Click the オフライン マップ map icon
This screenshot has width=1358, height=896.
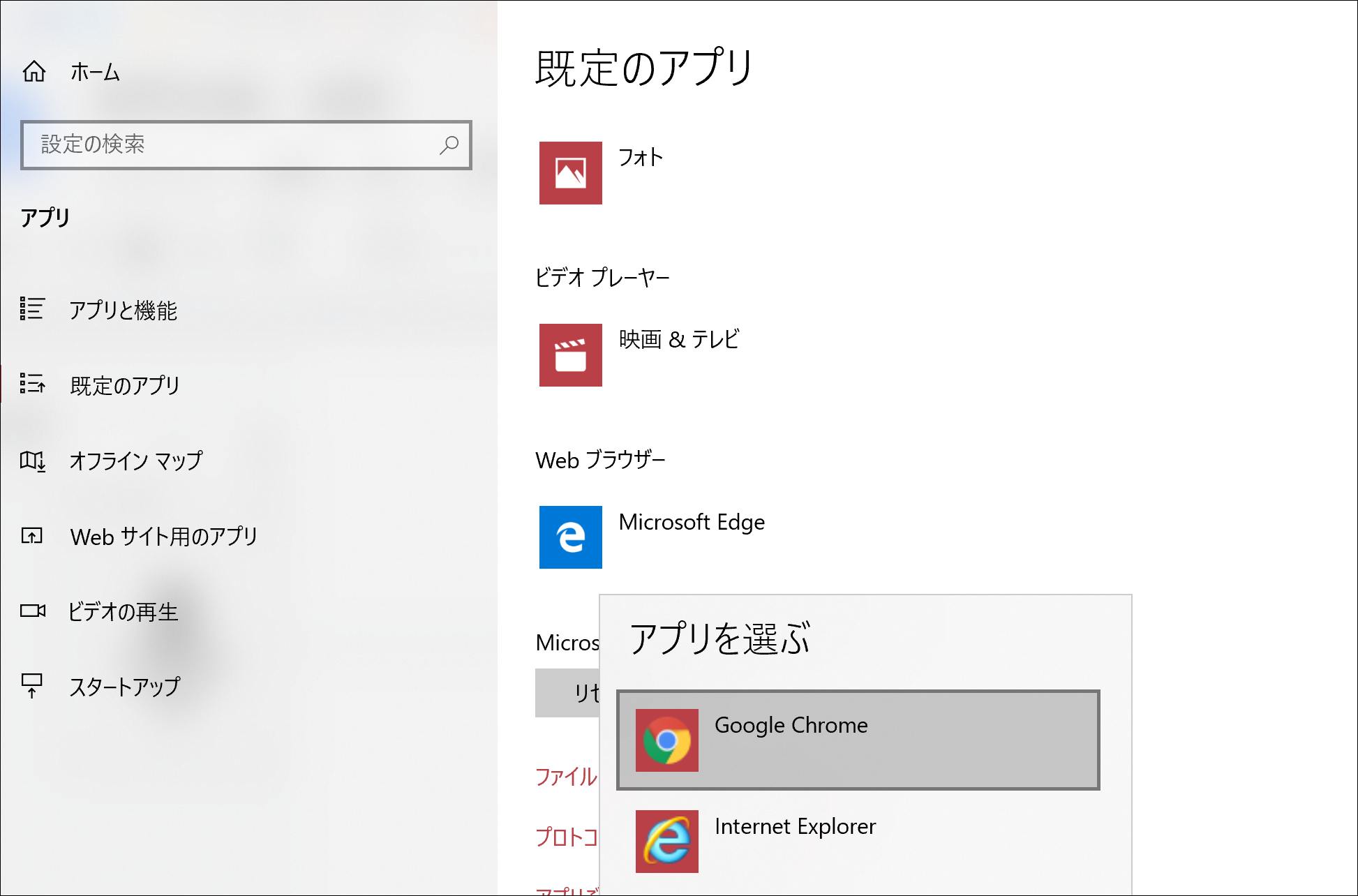click(32, 461)
